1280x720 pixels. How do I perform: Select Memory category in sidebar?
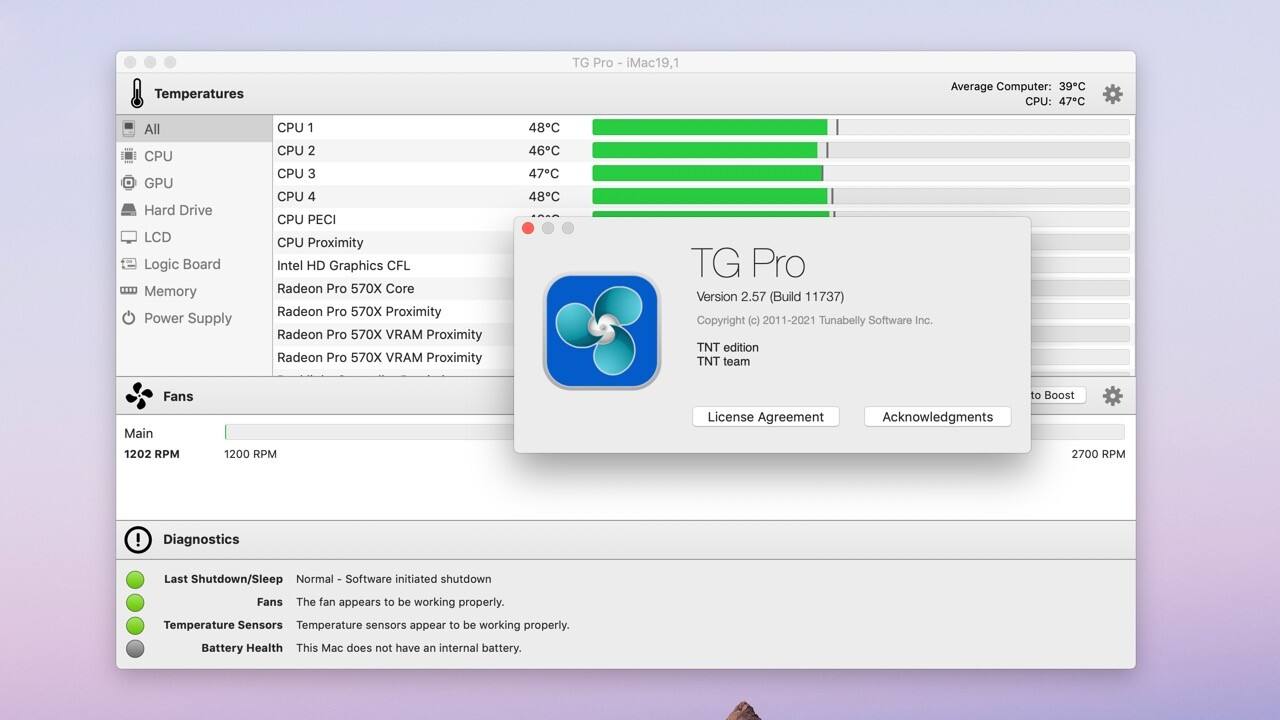(194, 291)
